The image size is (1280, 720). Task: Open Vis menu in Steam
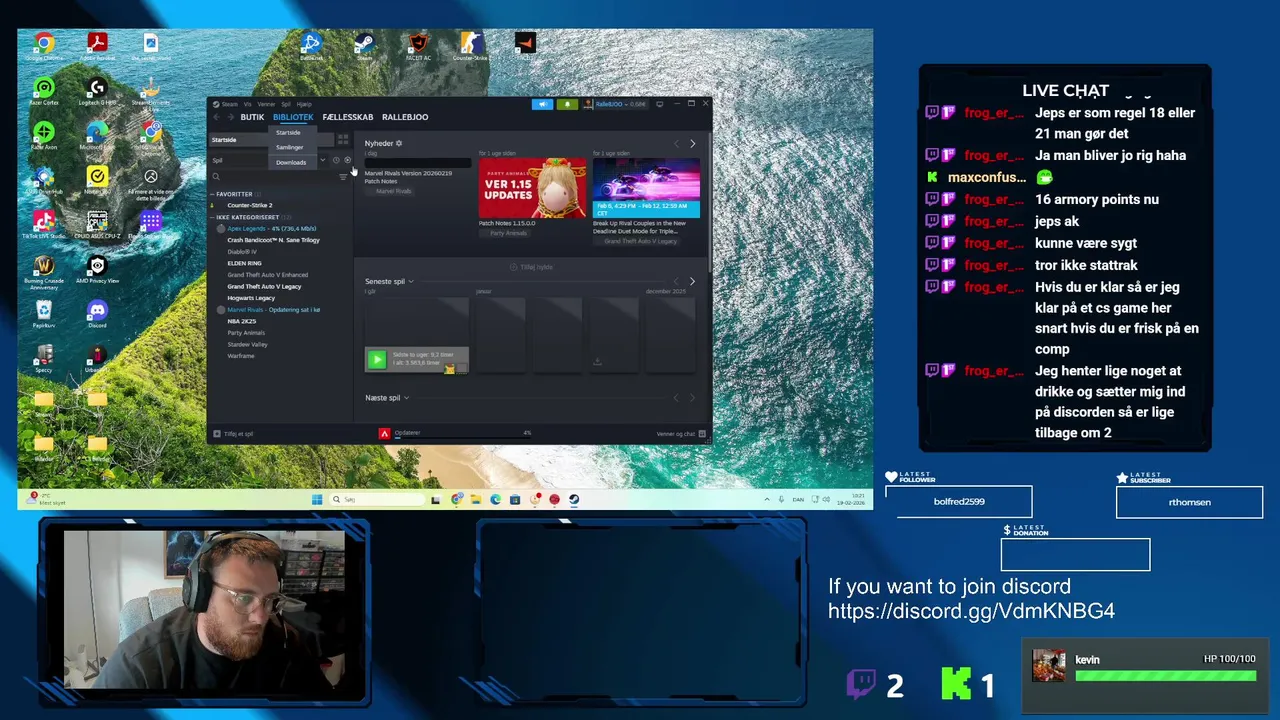tap(247, 104)
